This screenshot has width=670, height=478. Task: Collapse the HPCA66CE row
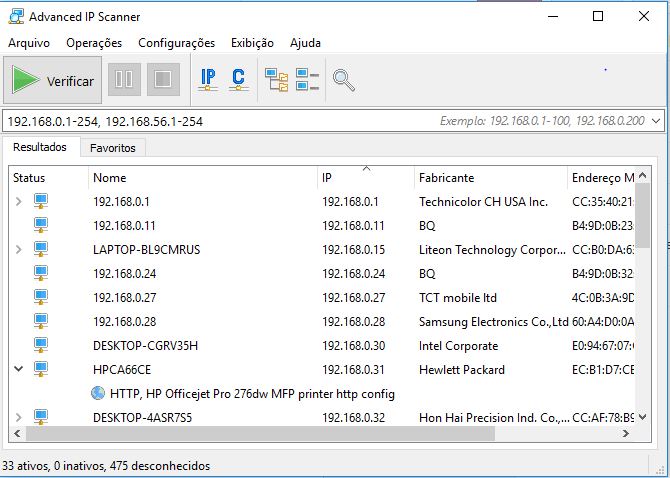pyautogui.click(x=18, y=369)
